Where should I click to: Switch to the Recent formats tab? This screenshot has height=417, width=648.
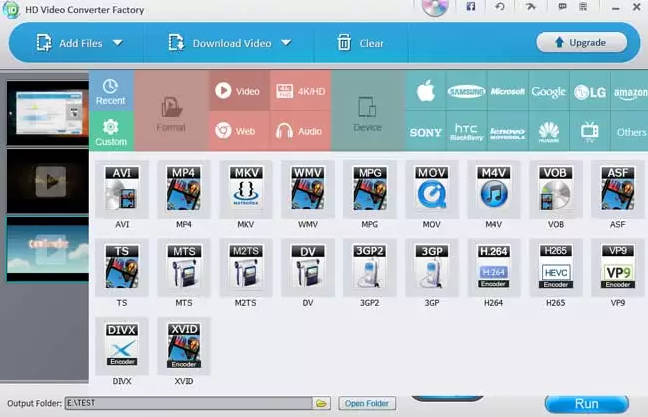tap(111, 91)
